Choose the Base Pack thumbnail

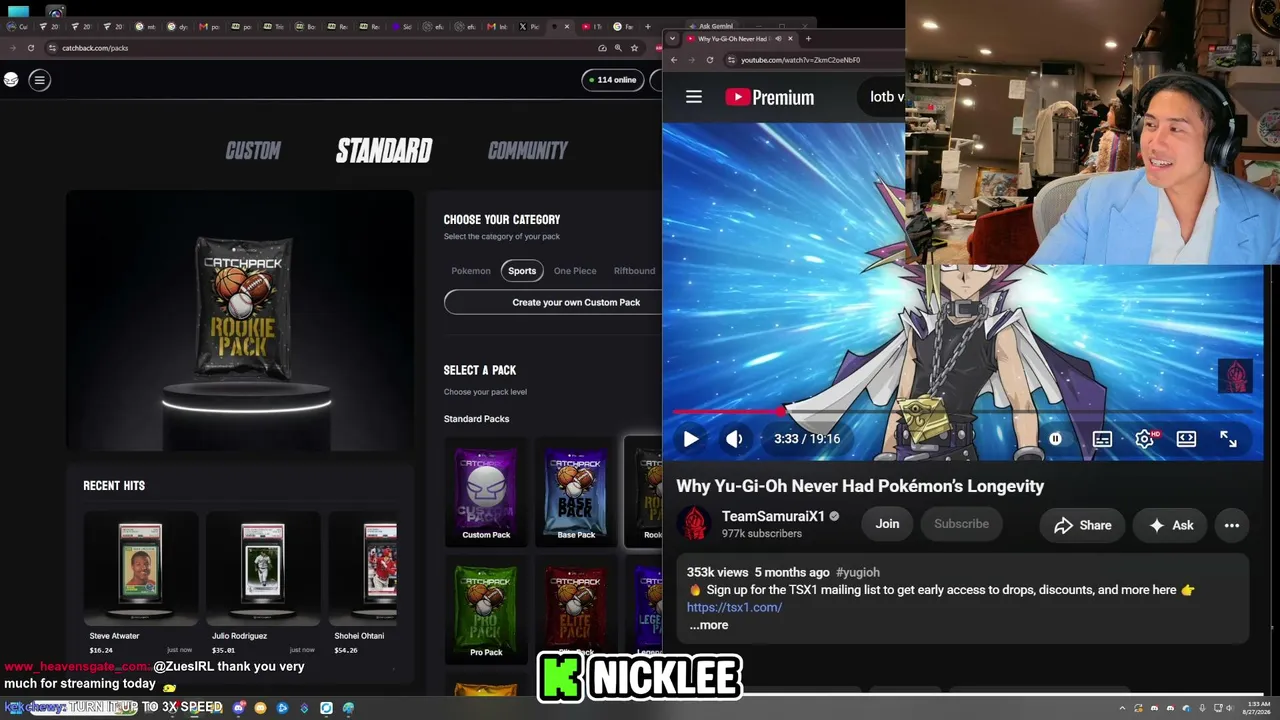[x=576, y=491]
